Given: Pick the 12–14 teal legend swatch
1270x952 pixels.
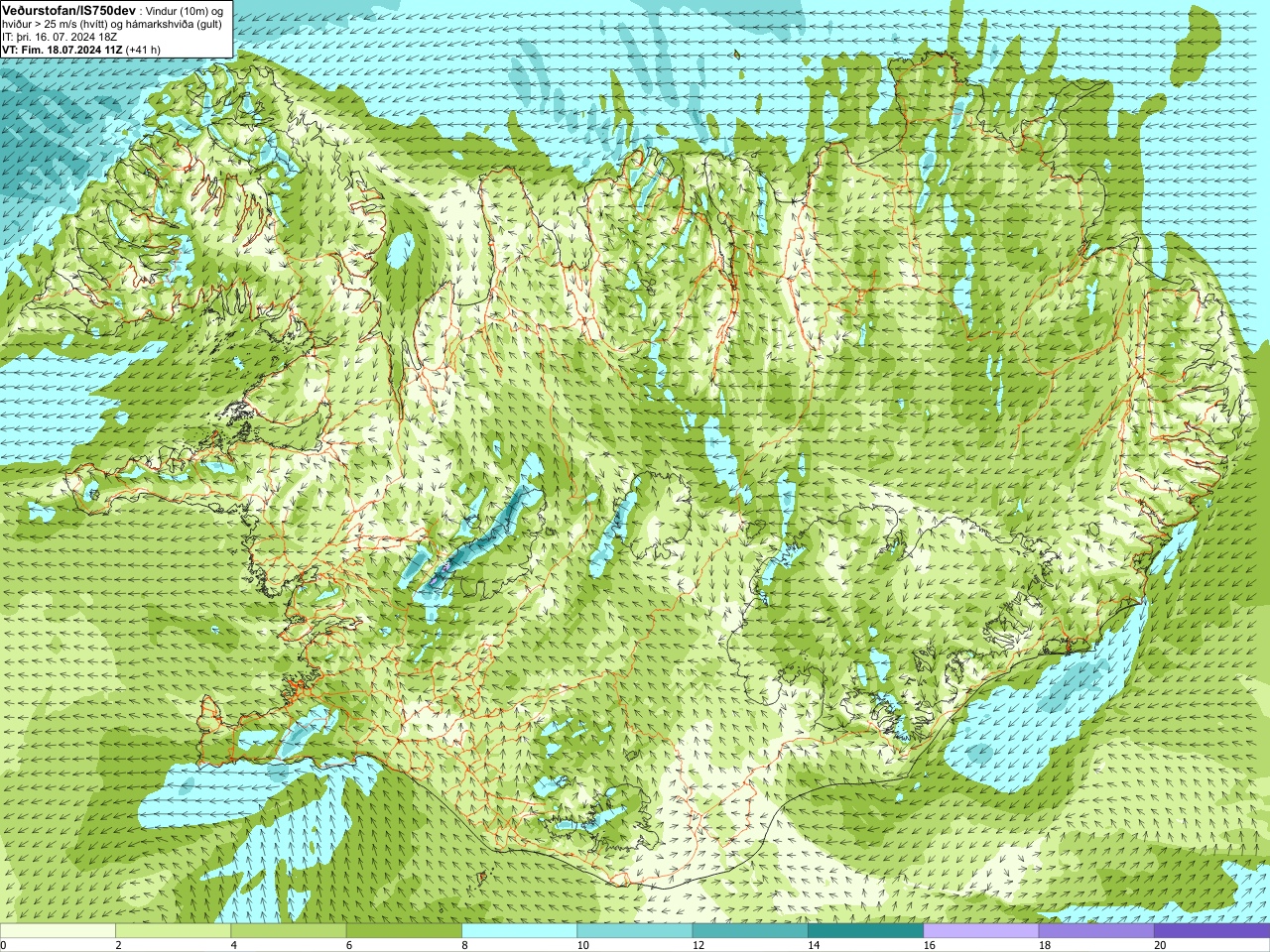Looking at the screenshot, I should point(750,931).
